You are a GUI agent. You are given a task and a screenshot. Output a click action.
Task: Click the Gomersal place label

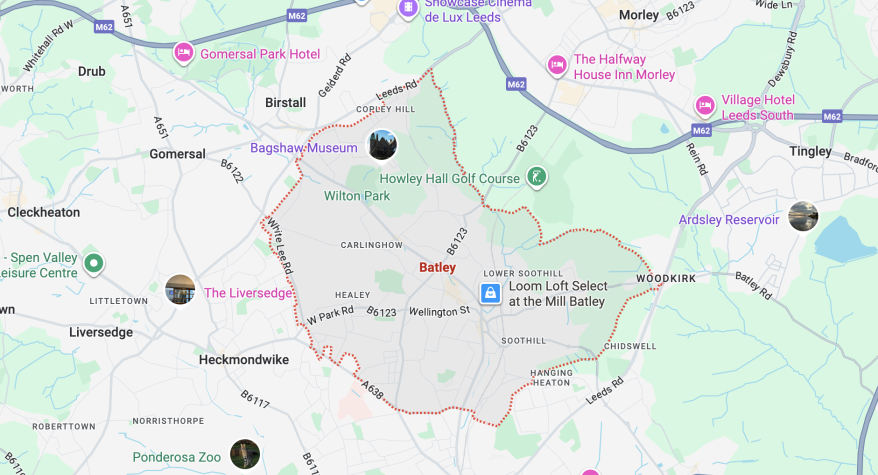[x=178, y=154]
